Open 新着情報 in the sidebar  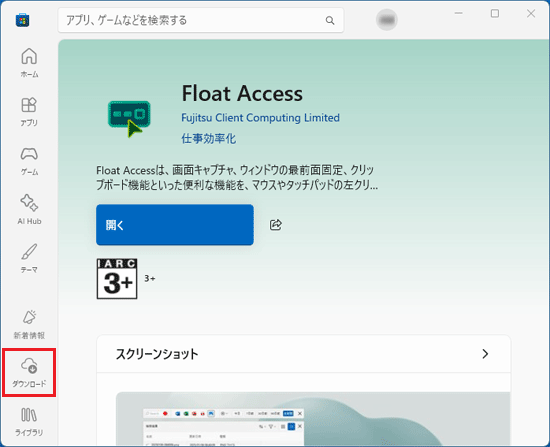(x=29, y=324)
